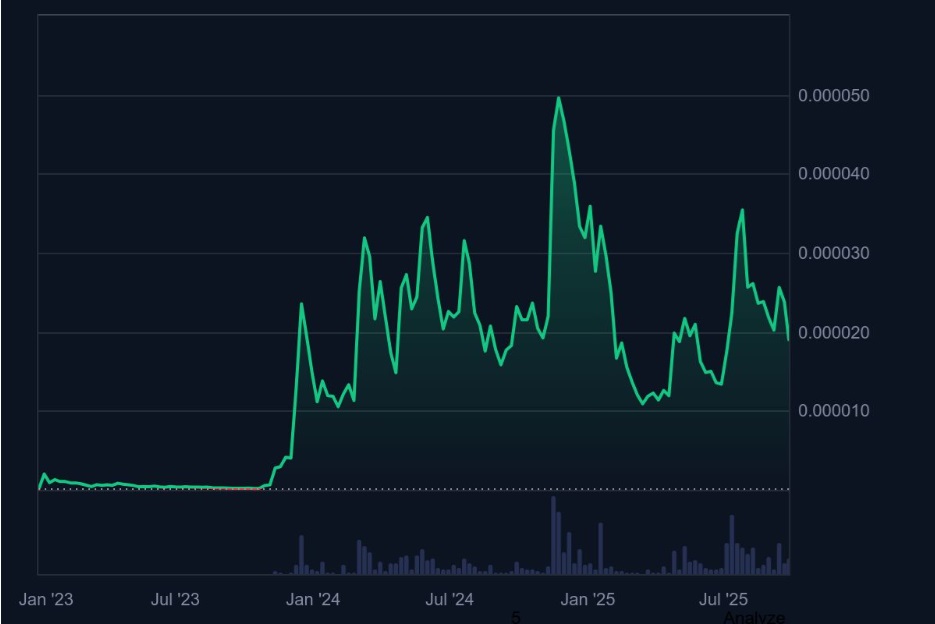Click the flat price region from 2023
The width and height of the screenshot is (935, 624).
150,483
